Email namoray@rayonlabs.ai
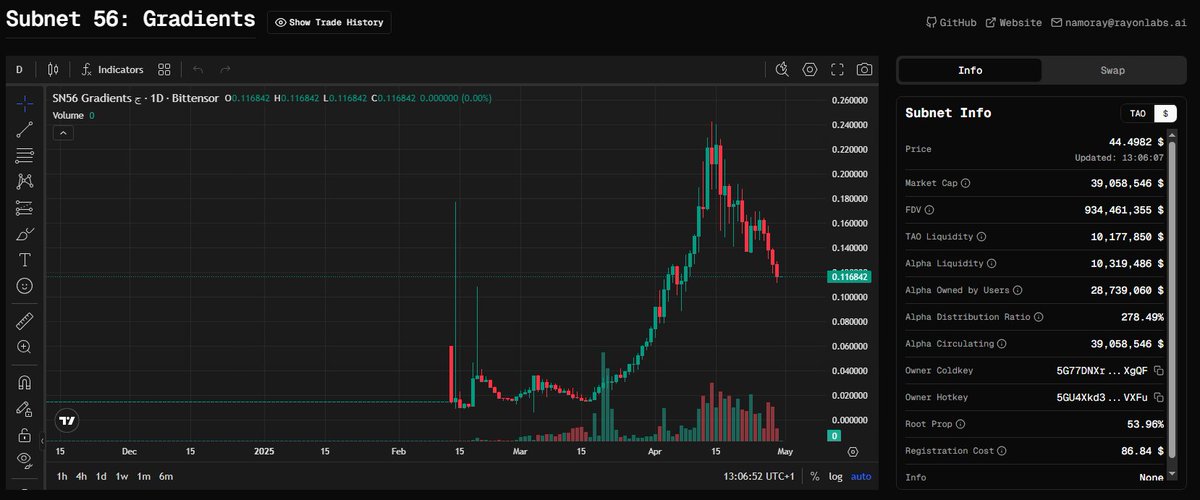1200x500 pixels. 1119,22
